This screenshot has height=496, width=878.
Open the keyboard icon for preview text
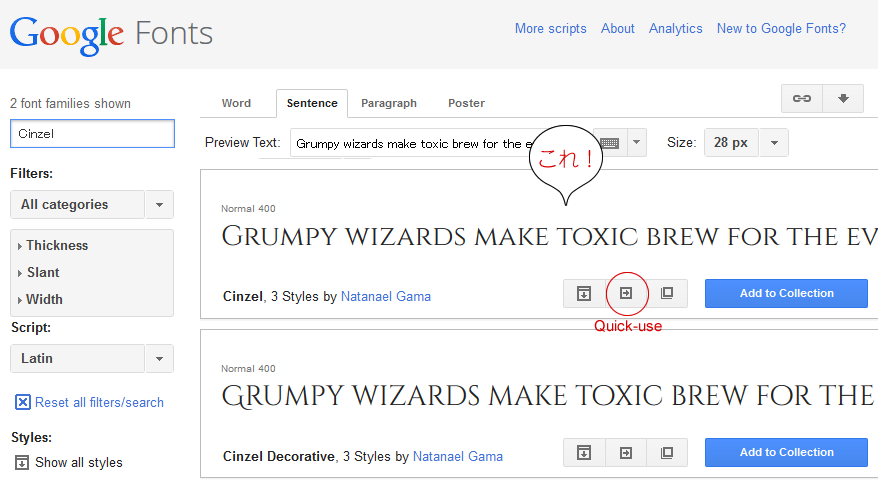pos(610,143)
